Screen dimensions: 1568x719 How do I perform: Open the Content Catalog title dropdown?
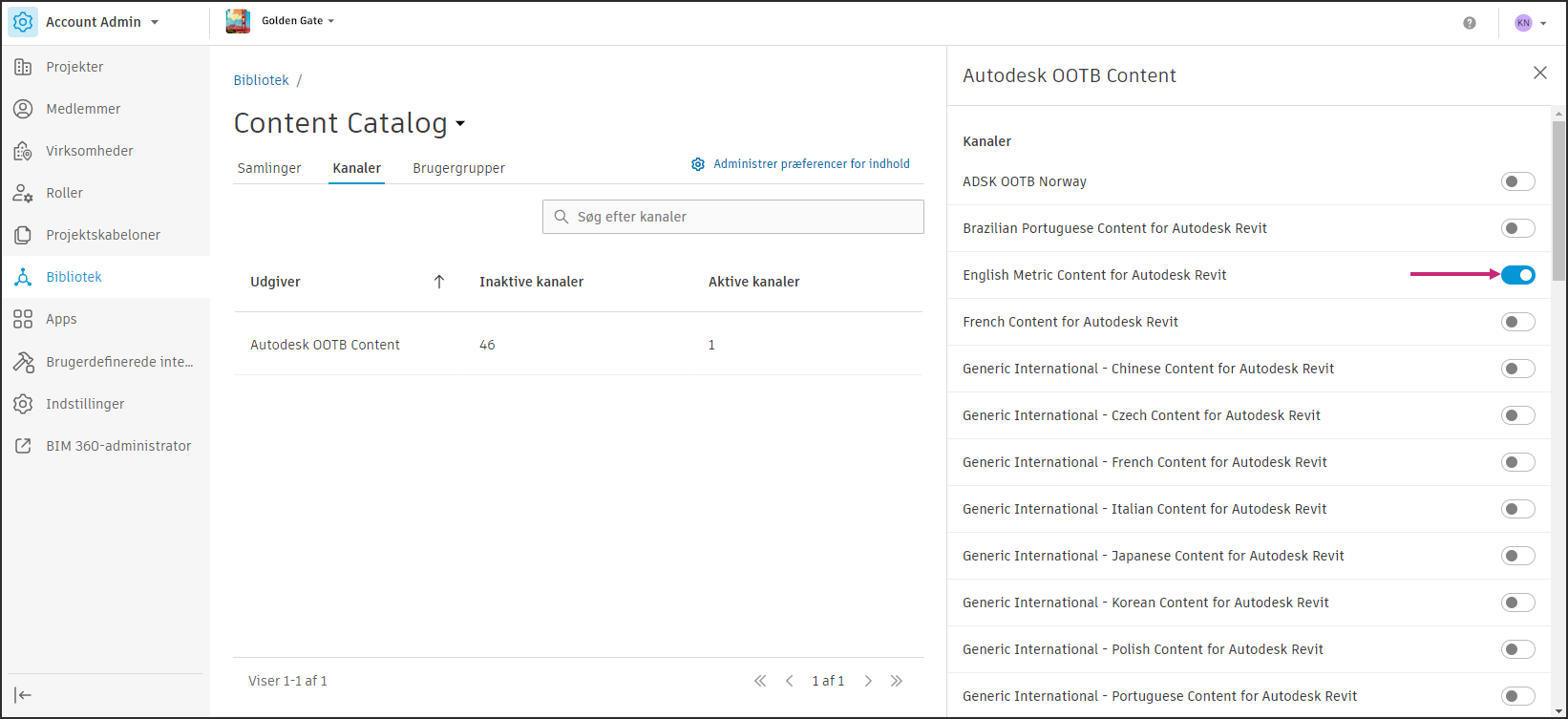(x=459, y=124)
